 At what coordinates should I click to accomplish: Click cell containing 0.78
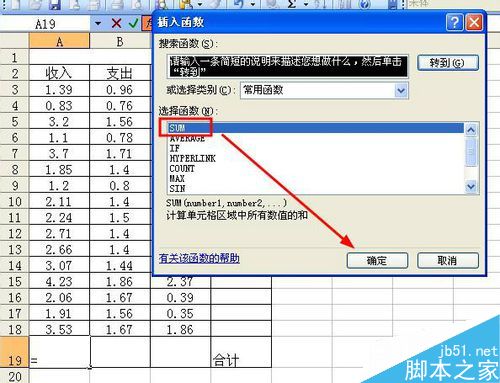pos(120,137)
